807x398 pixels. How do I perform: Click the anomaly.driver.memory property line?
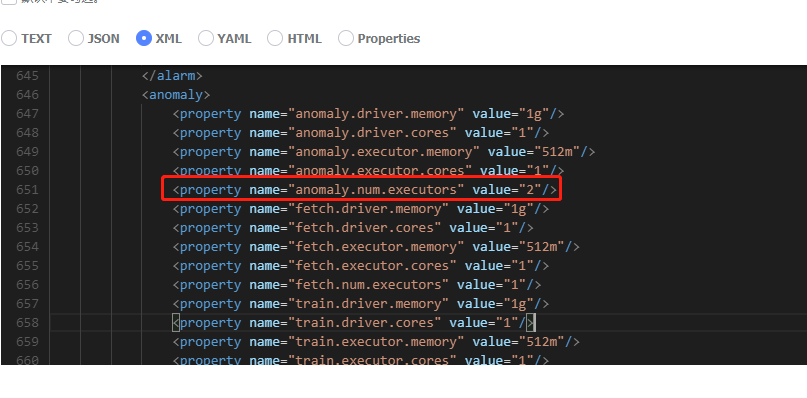click(369, 114)
